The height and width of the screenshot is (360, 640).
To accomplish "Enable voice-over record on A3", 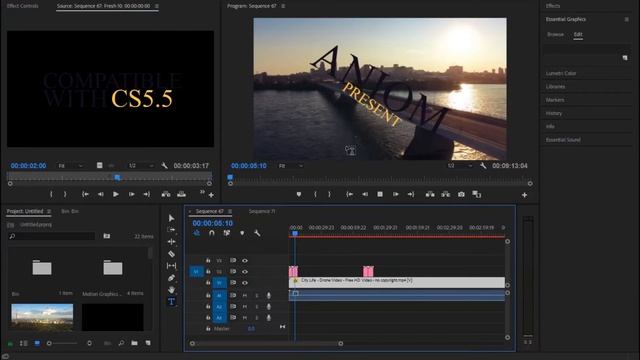I will click(x=269, y=318).
